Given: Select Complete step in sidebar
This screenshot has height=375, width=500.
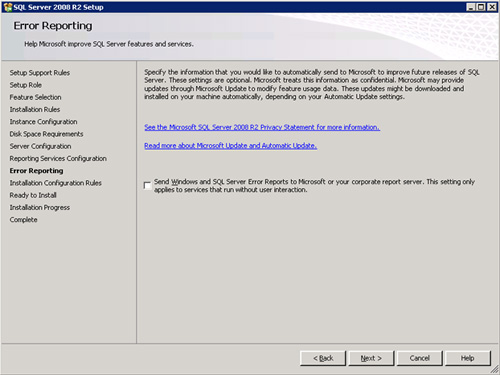Looking at the screenshot, I should (23, 220).
